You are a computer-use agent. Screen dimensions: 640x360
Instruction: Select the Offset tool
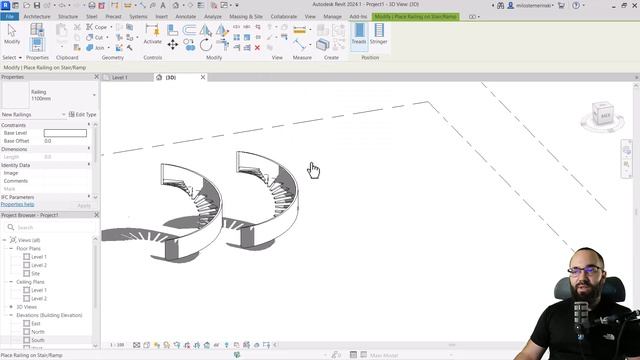tap(189, 30)
